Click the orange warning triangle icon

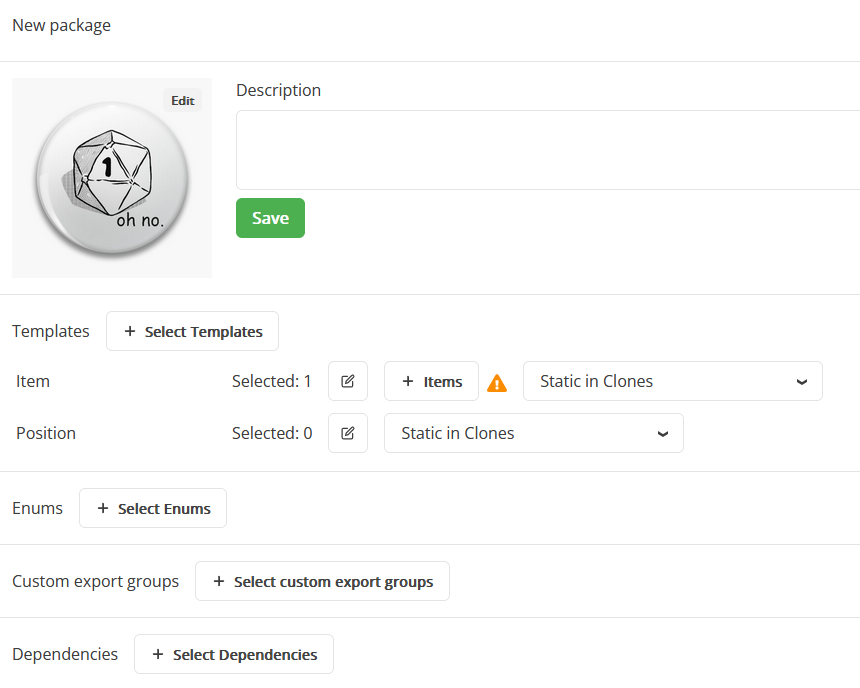(x=497, y=382)
